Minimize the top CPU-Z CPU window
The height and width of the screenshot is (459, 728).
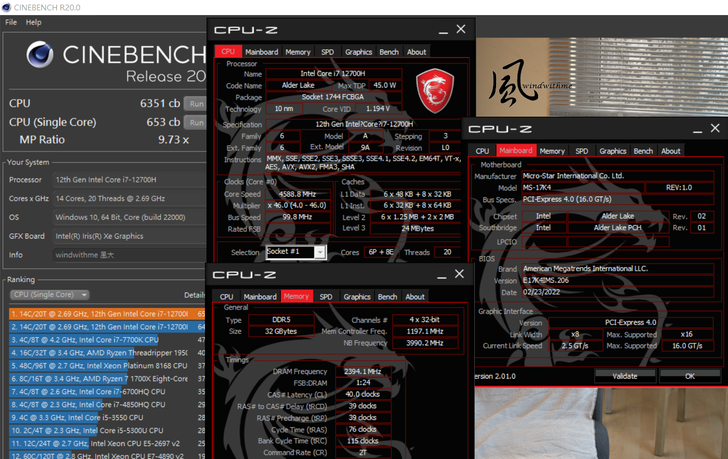[443, 30]
